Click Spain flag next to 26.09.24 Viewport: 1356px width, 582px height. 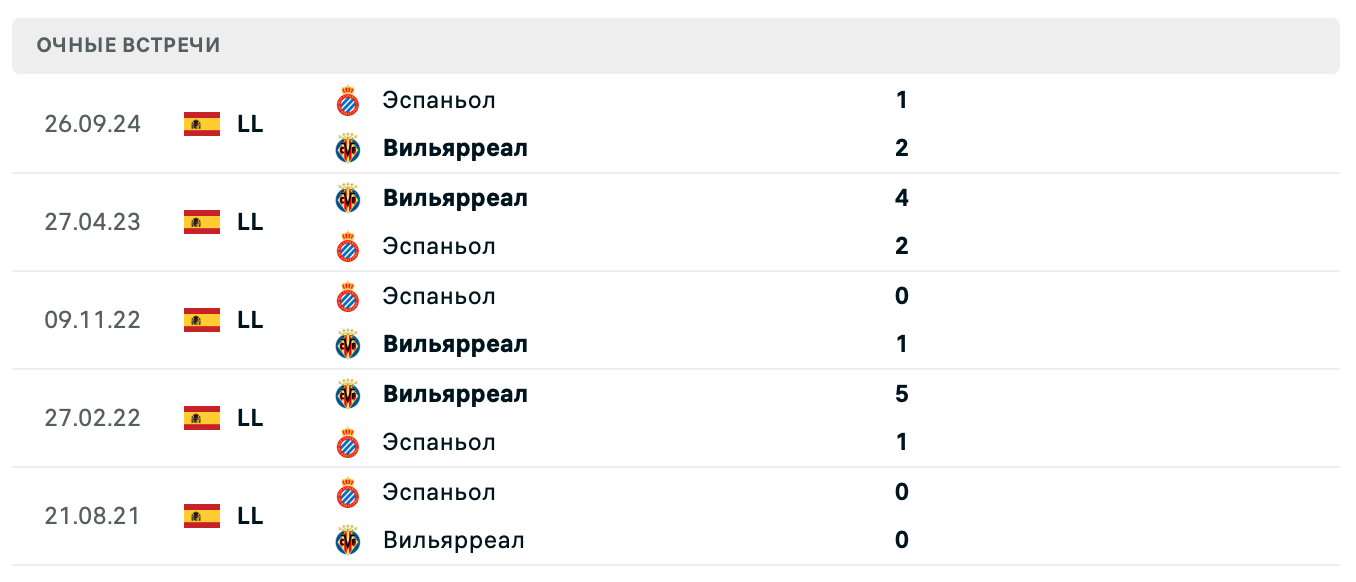202,124
